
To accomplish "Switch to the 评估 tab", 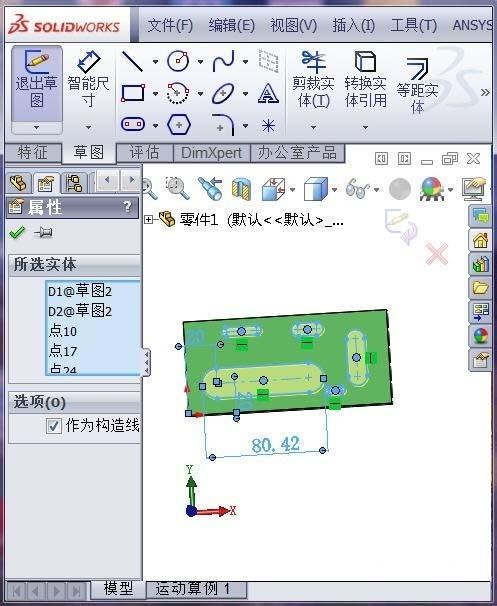I will (x=144, y=153).
